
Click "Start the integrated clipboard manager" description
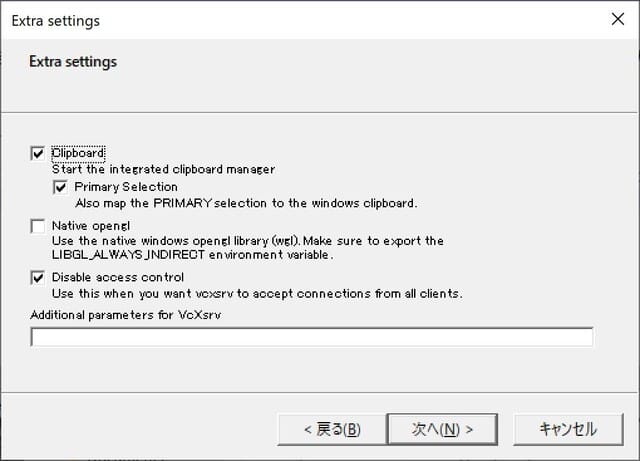pyautogui.click(x=163, y=170)
